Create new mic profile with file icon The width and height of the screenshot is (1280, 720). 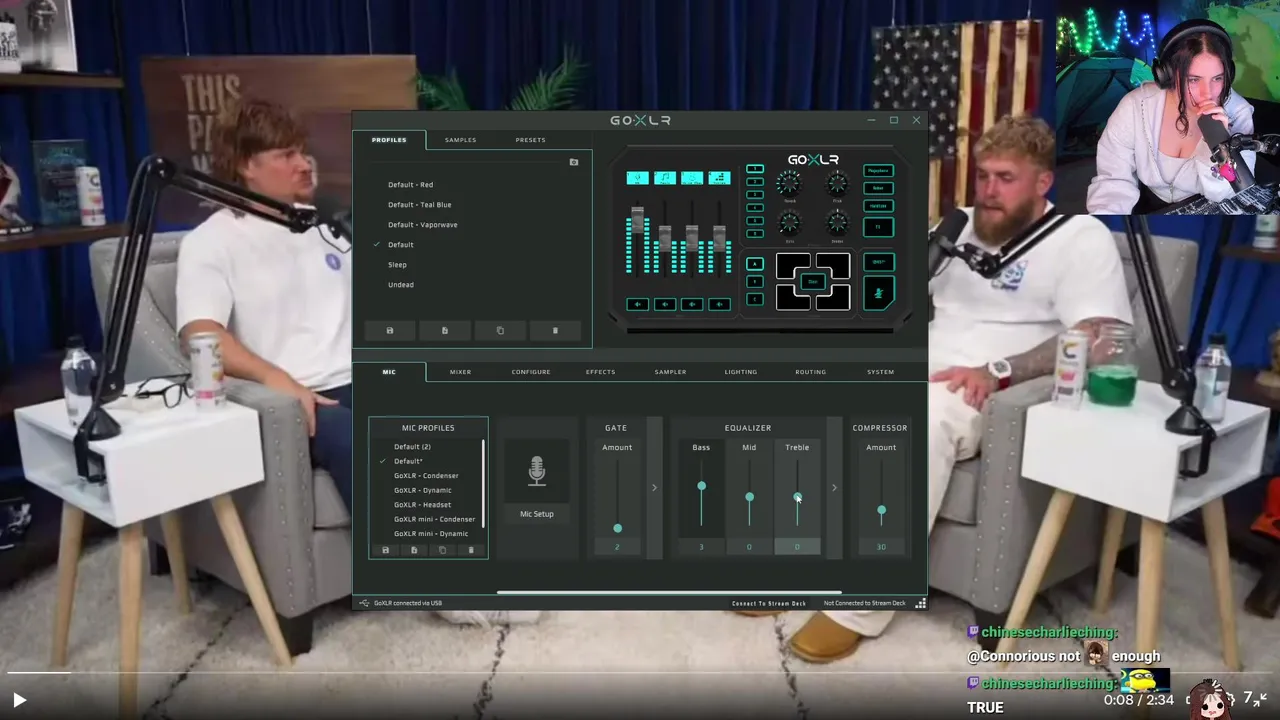[414, 550]
